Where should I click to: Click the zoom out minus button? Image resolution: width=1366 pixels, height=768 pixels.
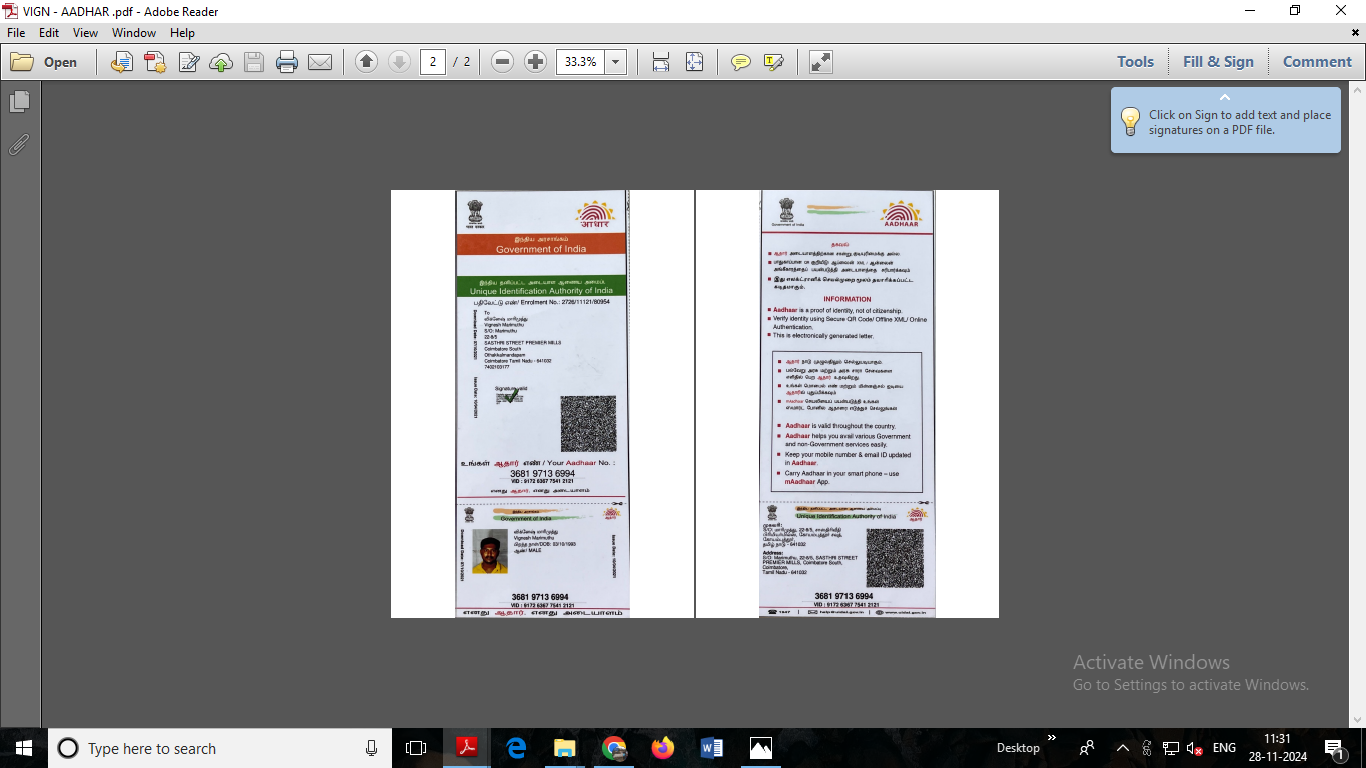pyautogui.click(x=503, y=62)
